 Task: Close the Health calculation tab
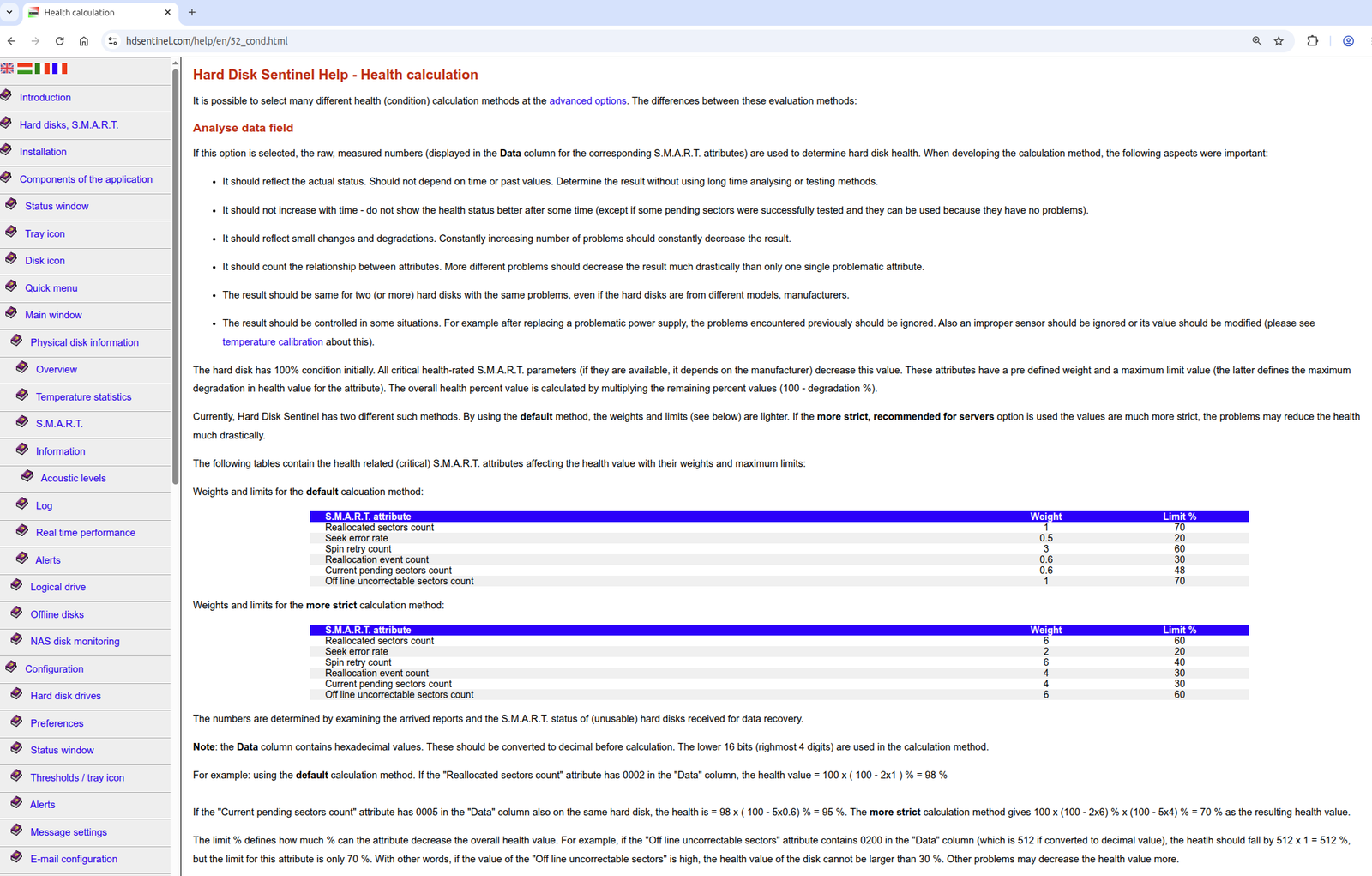[x=167, y=13]
